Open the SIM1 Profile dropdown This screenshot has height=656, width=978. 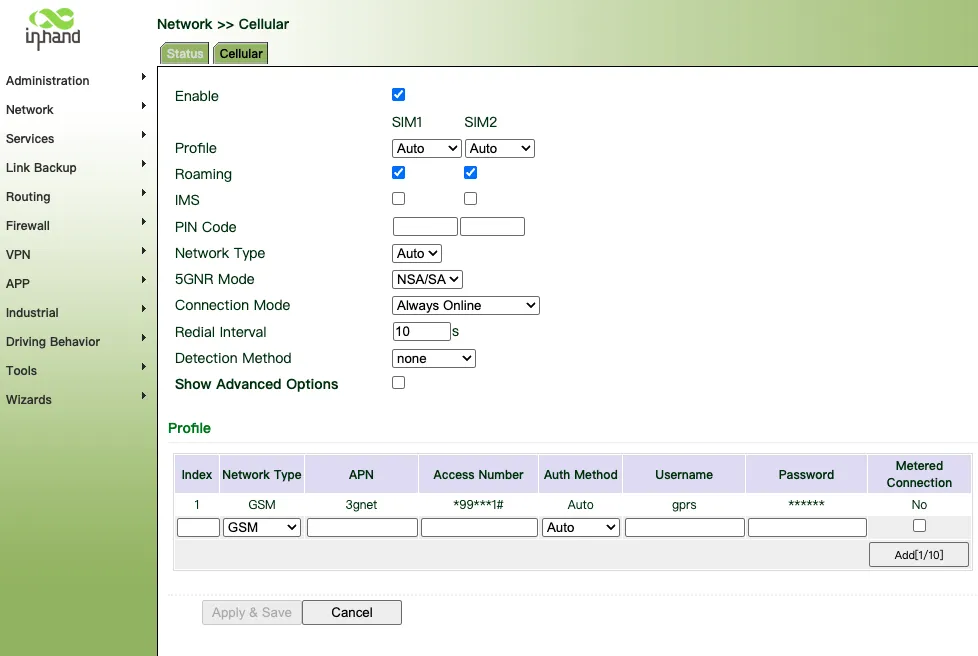(x=427, y=148)
